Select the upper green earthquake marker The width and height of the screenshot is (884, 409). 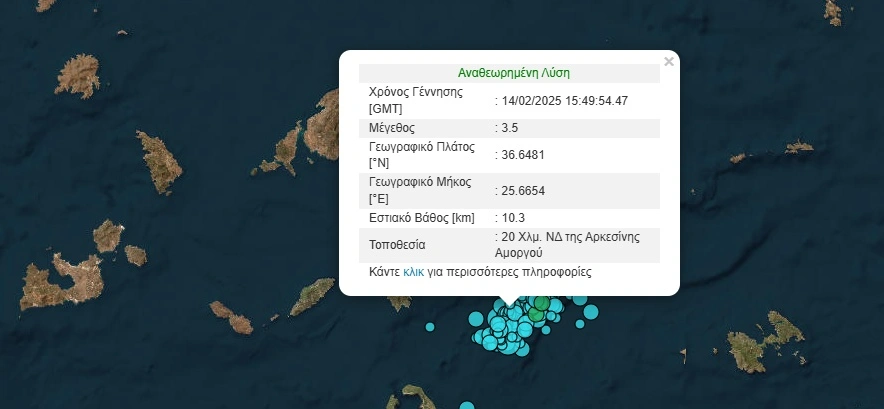(541, 302)
